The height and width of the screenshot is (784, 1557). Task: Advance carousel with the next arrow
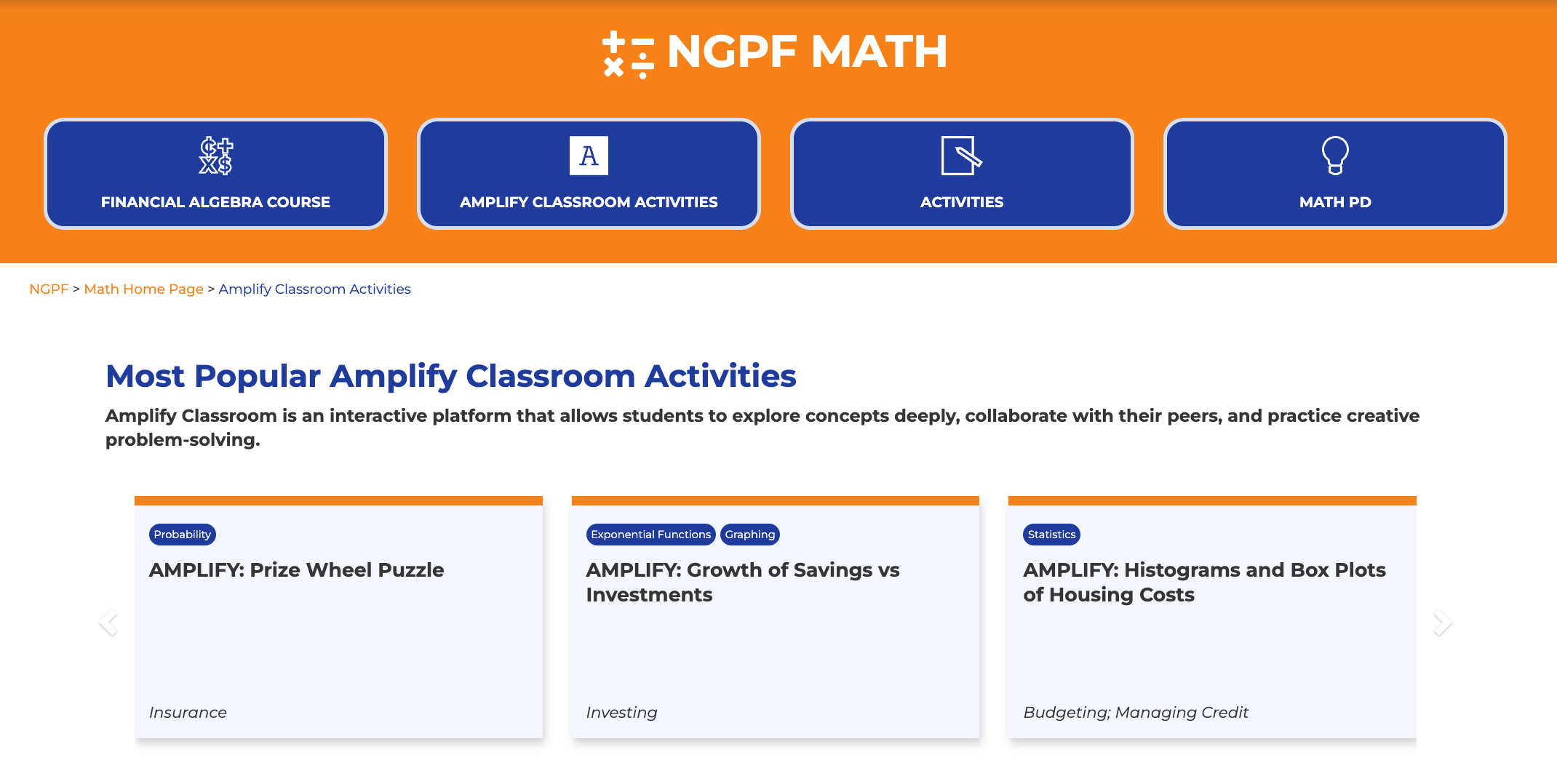[1442, 623]
